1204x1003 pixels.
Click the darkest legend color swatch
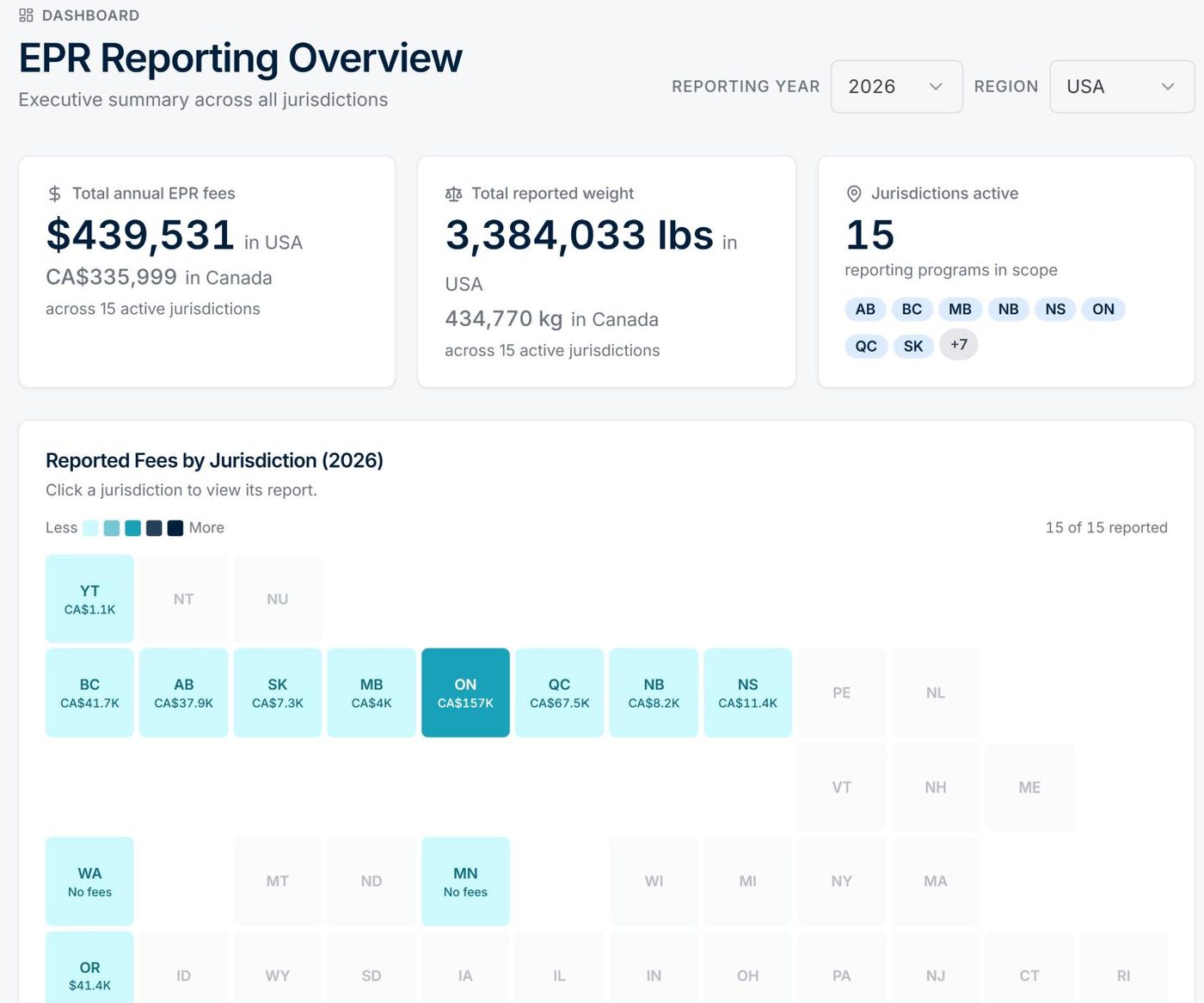pyautogui.click(x=175, y=528)
